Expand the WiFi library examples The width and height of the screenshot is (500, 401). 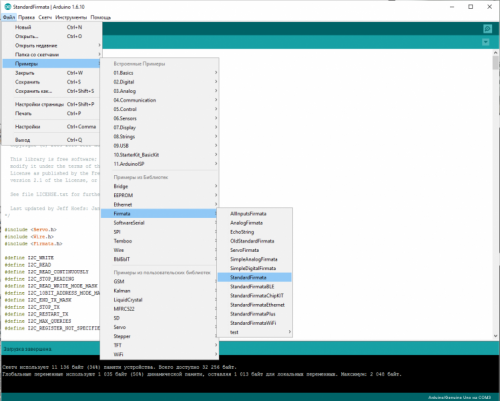click(x=160, y=354)
